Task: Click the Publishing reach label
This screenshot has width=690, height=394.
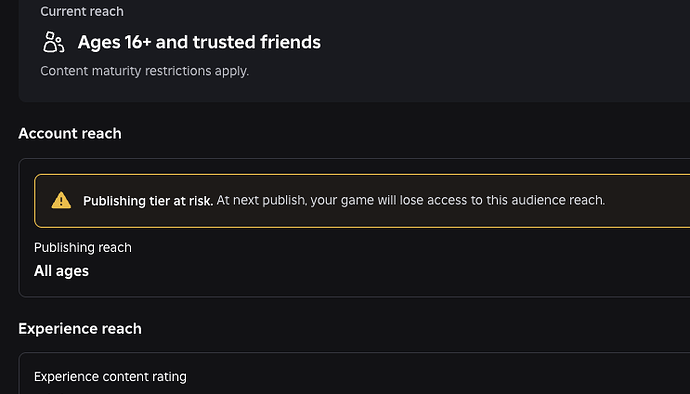Action: click(x=83, y=247)
